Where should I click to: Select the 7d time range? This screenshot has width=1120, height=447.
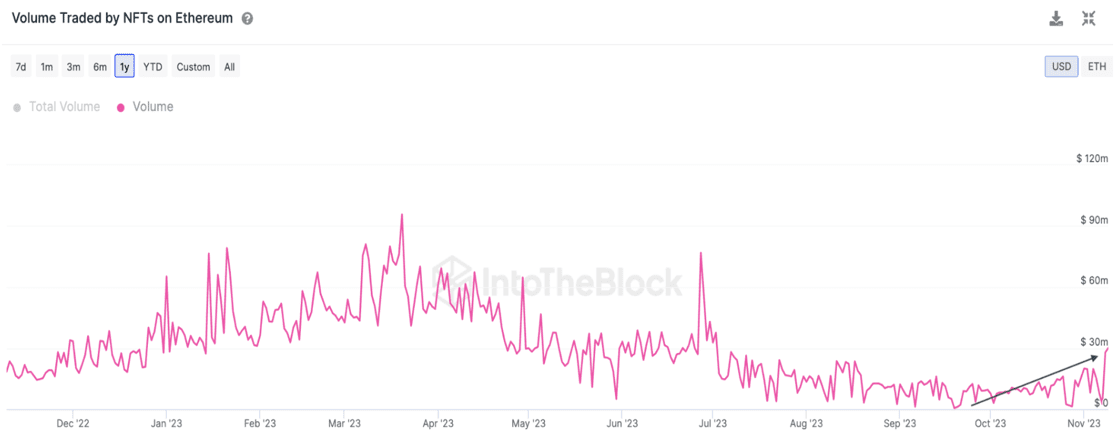(x=20, y=67)
